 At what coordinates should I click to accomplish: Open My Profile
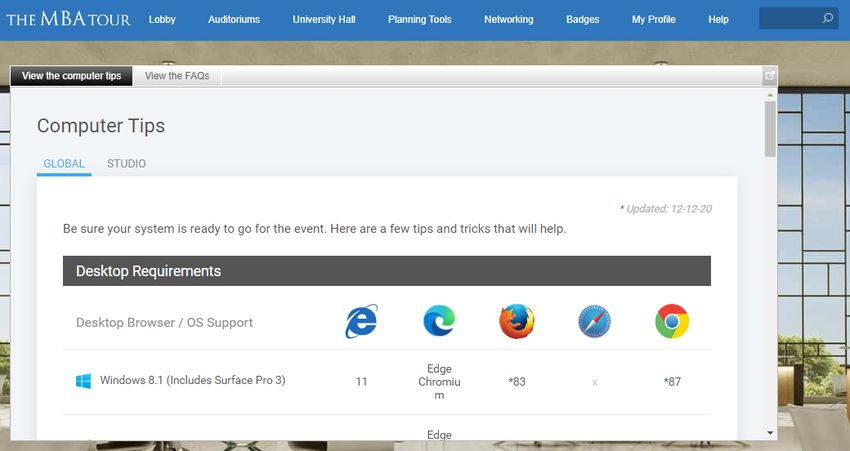653,20
